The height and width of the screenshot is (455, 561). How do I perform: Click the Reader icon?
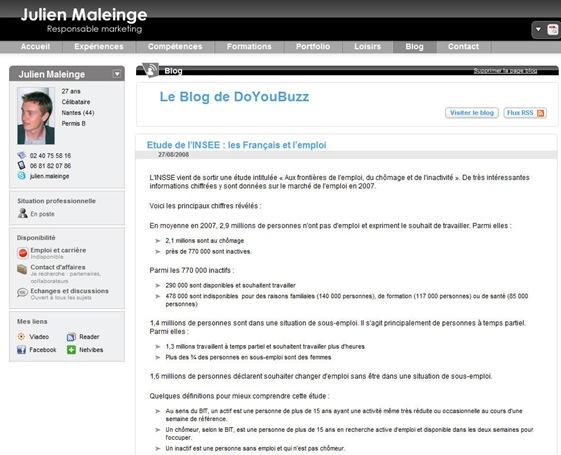[x=71, y=337]
